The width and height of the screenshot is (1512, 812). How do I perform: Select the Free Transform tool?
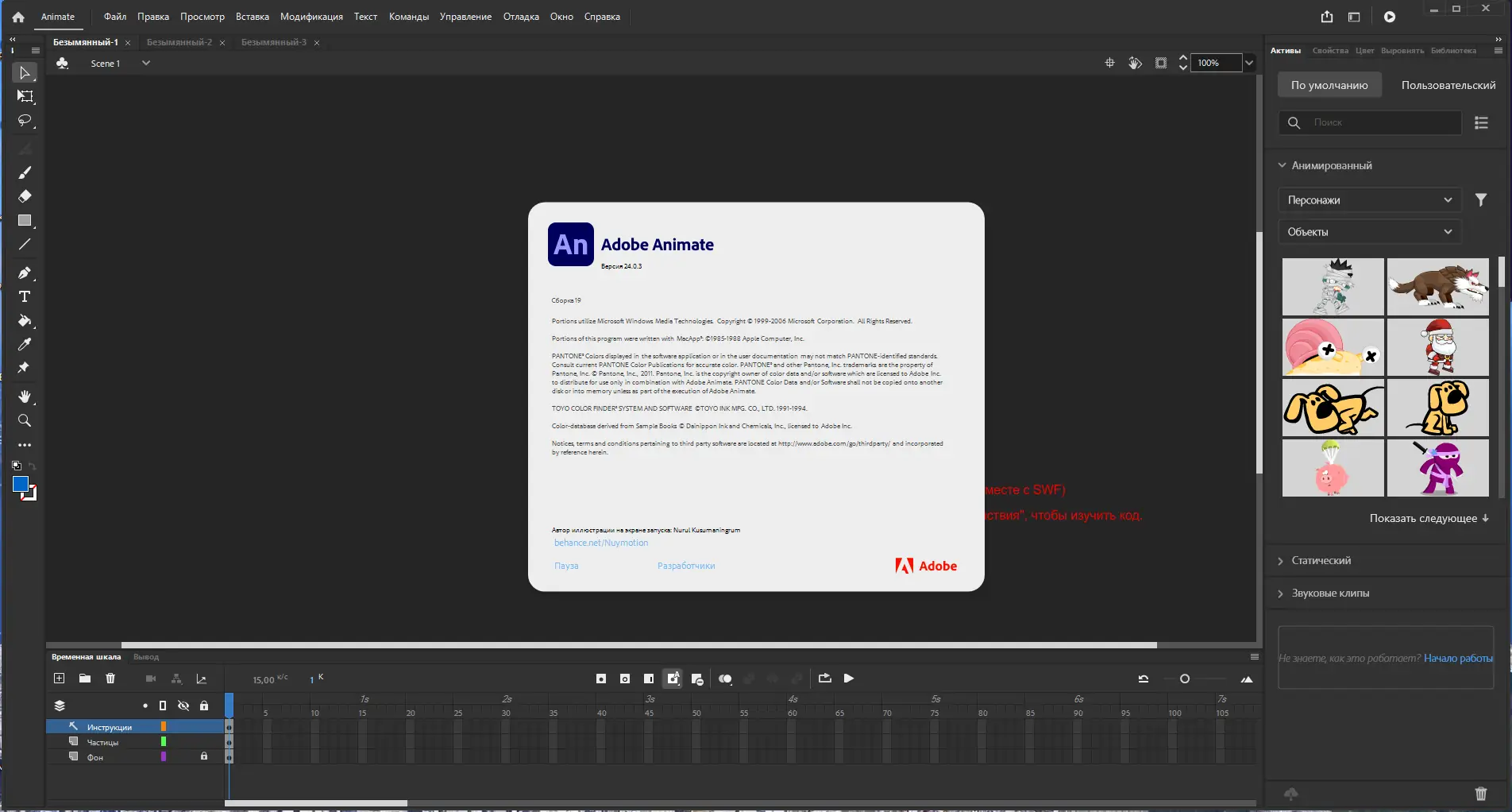(25, 97)
